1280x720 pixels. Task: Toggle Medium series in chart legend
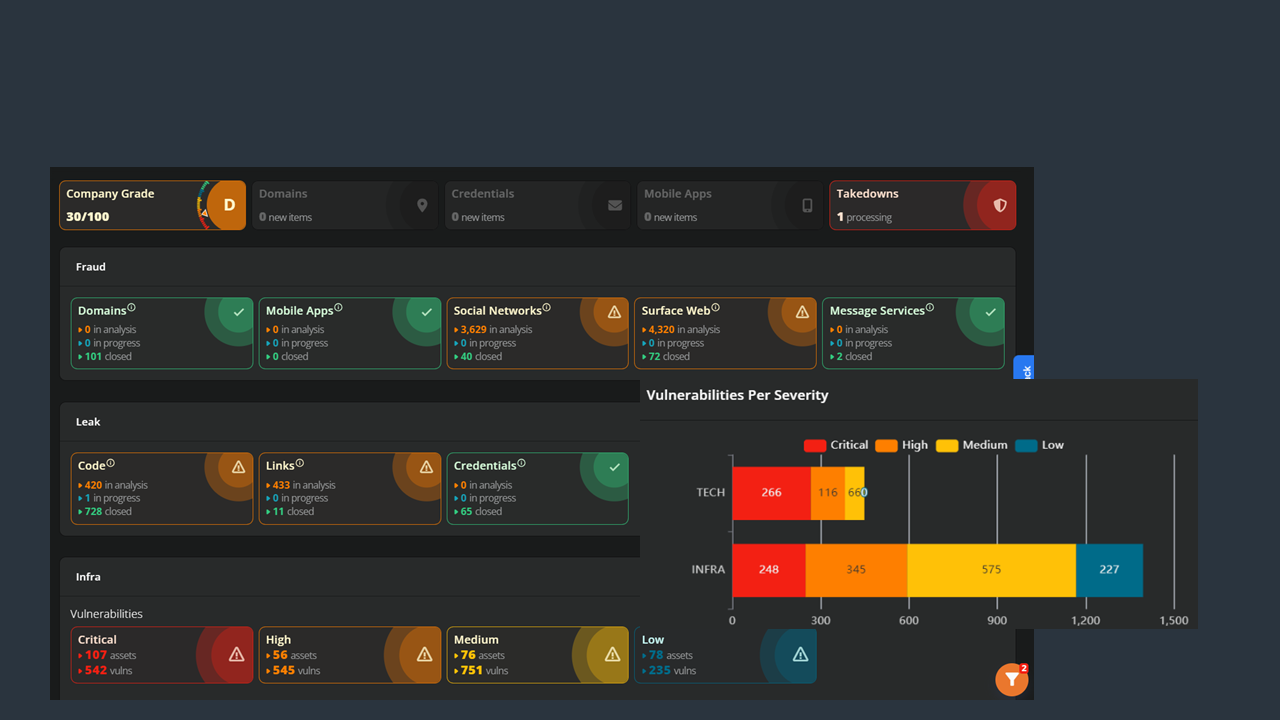click(971, 445)
